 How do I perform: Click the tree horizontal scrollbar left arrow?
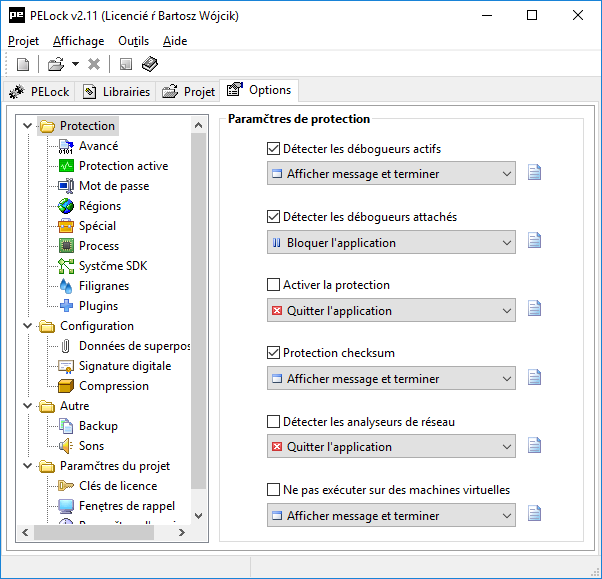(x=25, y=533)
